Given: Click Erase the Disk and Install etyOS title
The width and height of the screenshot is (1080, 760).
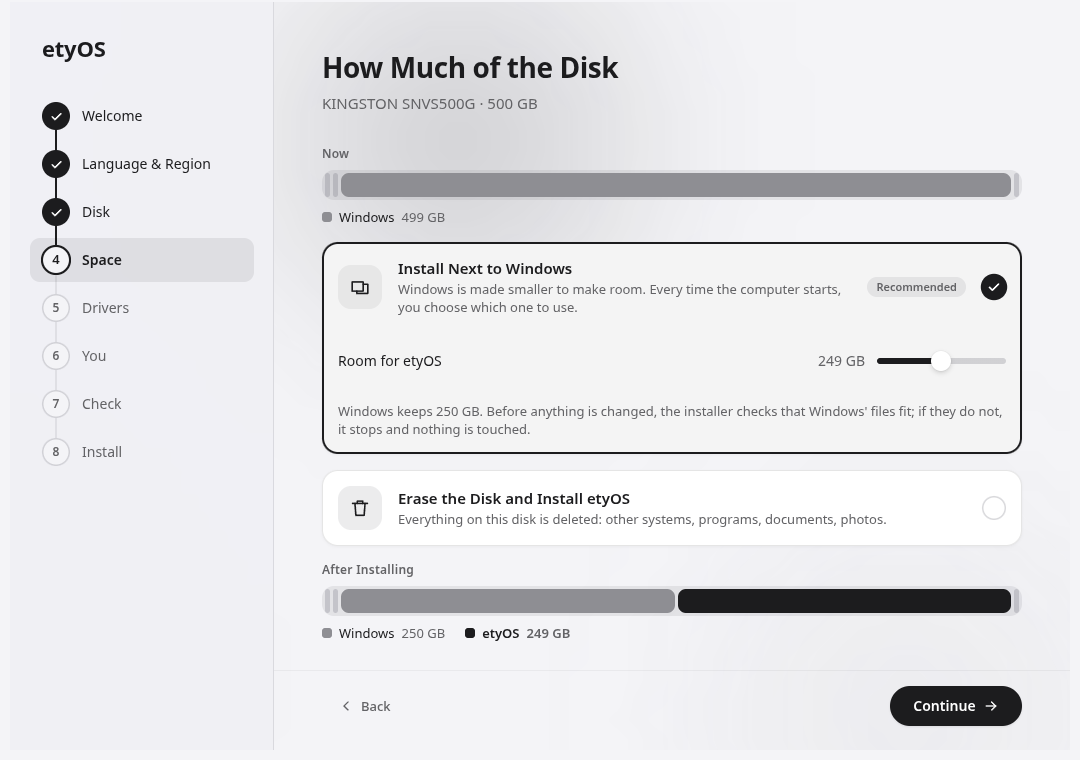Looking at the screenshot, I should click(514, 499).
